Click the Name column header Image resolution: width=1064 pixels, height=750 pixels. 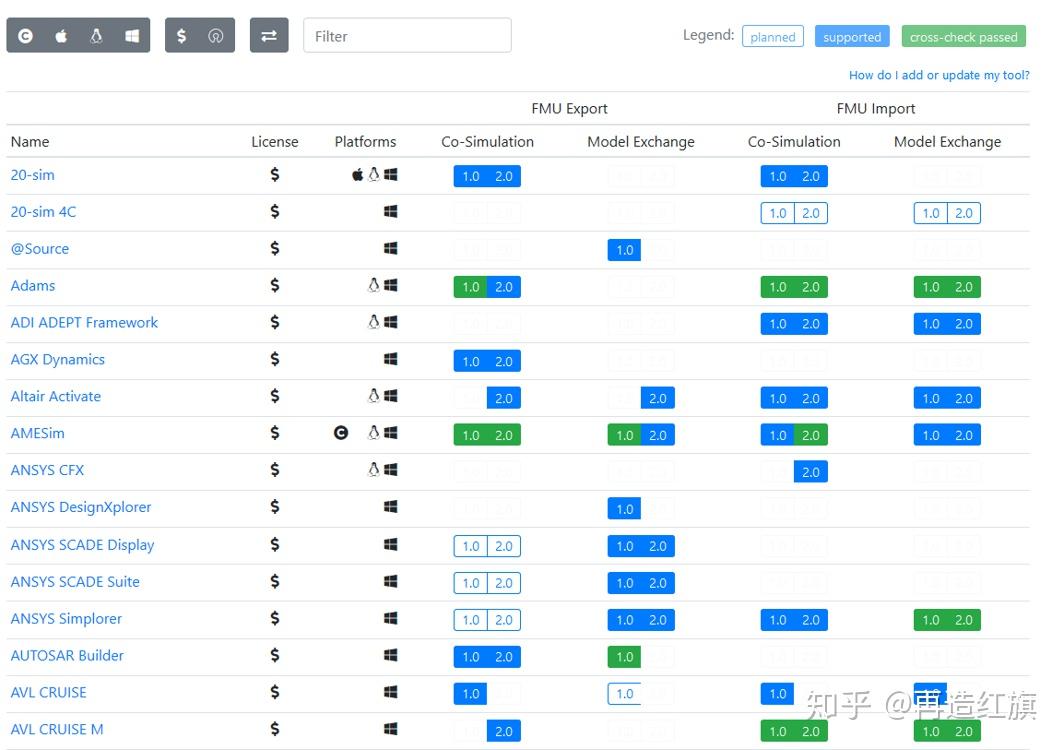click(30, 142)
